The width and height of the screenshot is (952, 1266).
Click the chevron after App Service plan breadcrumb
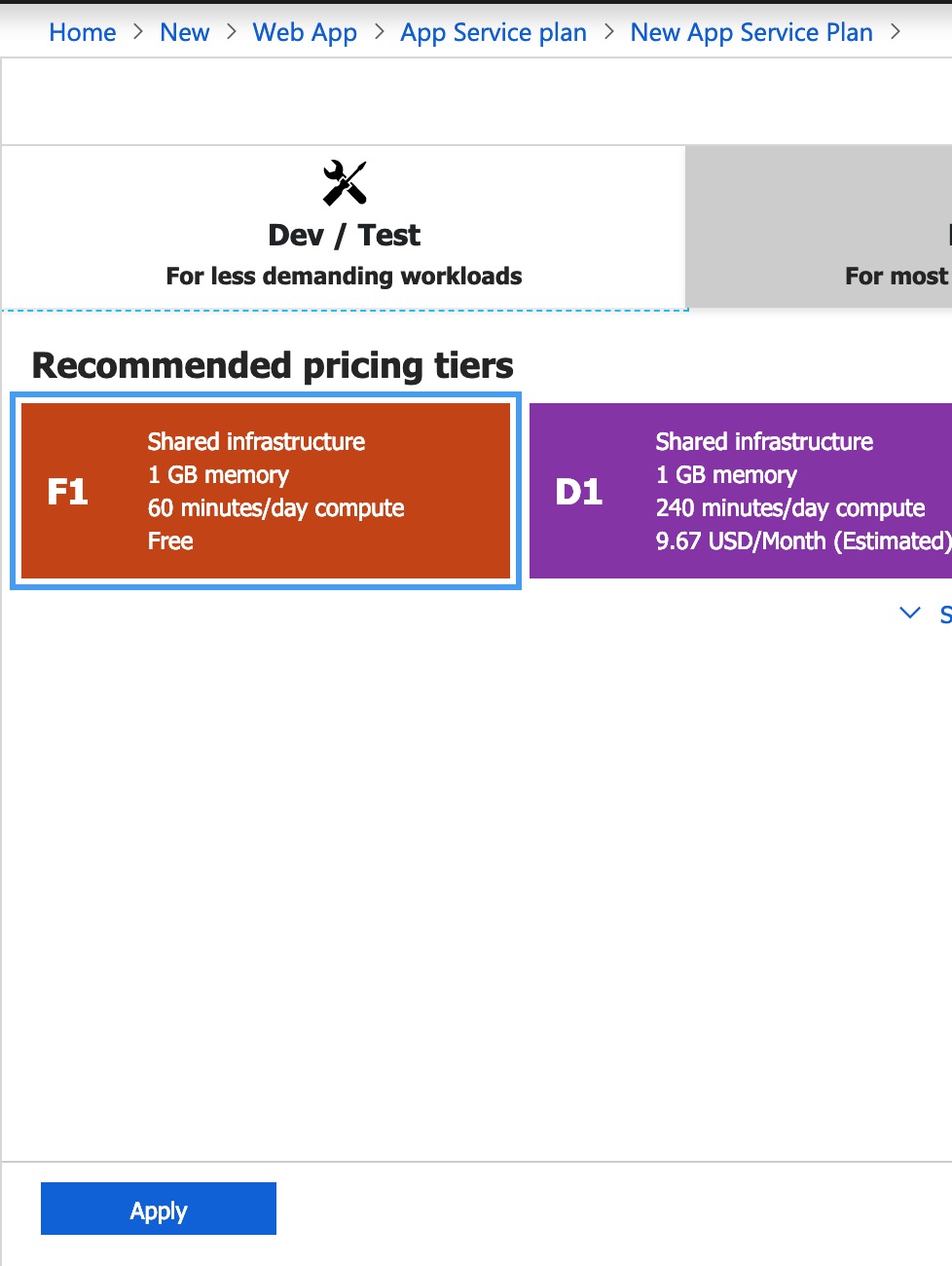click(x=609, y=32)
